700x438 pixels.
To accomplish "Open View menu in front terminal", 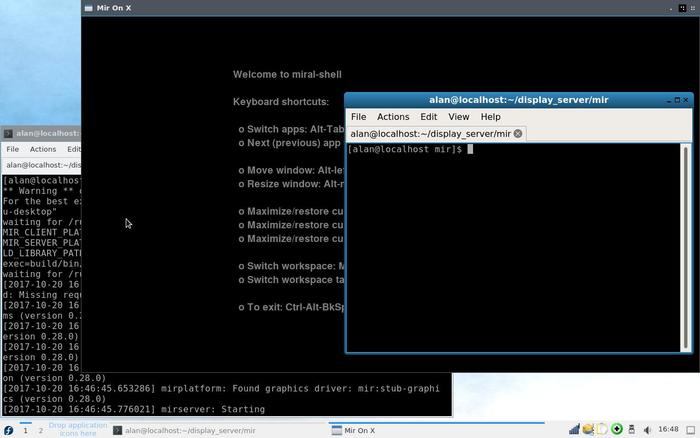I will pos(458,117).
